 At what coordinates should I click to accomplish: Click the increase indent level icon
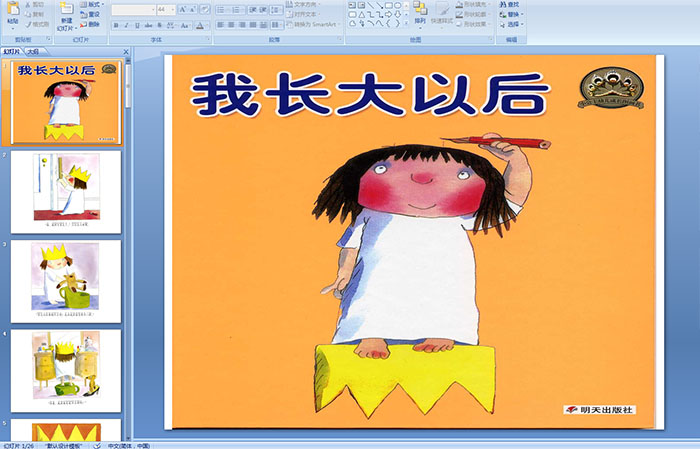[x=263, y=10]
